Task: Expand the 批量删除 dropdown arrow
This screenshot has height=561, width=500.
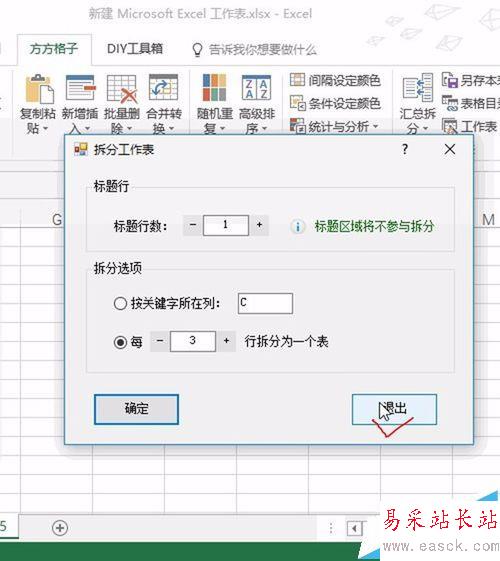Action: tap(129, 128)
